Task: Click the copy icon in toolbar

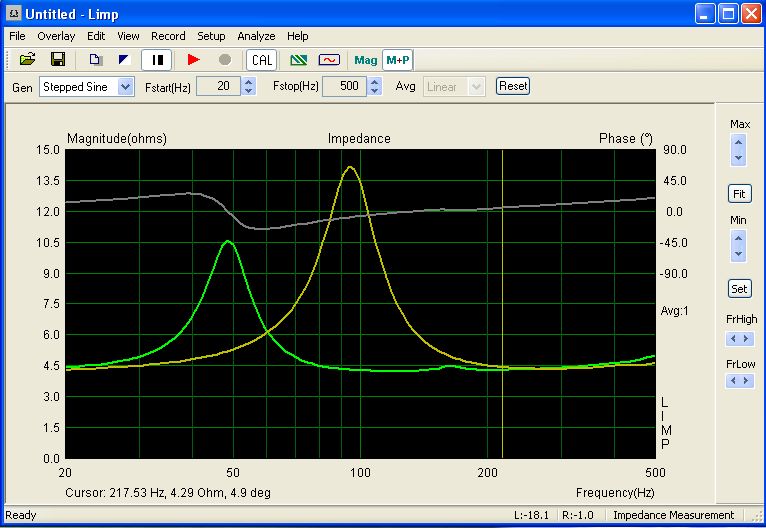Action: [96, 60]
